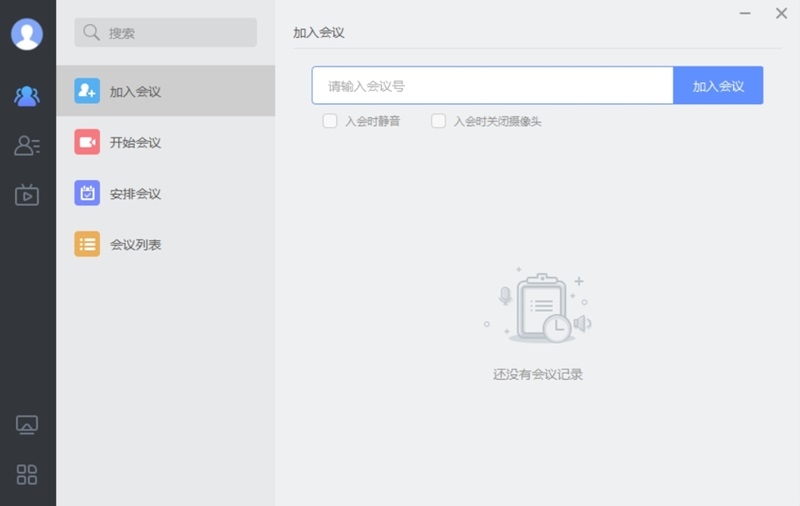
Task: Tick the 入会时关闭摄像头 checkbox
Action: pos(438,121)
